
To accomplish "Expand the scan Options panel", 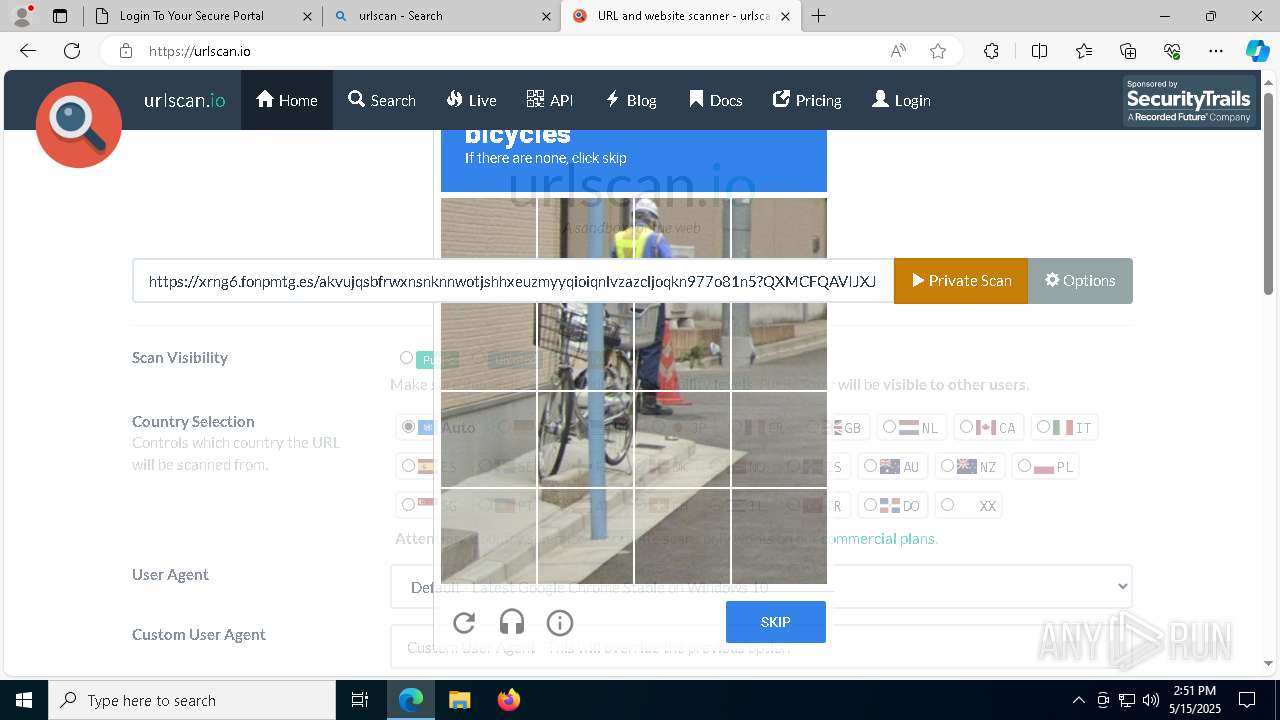I will (1080, 281).
